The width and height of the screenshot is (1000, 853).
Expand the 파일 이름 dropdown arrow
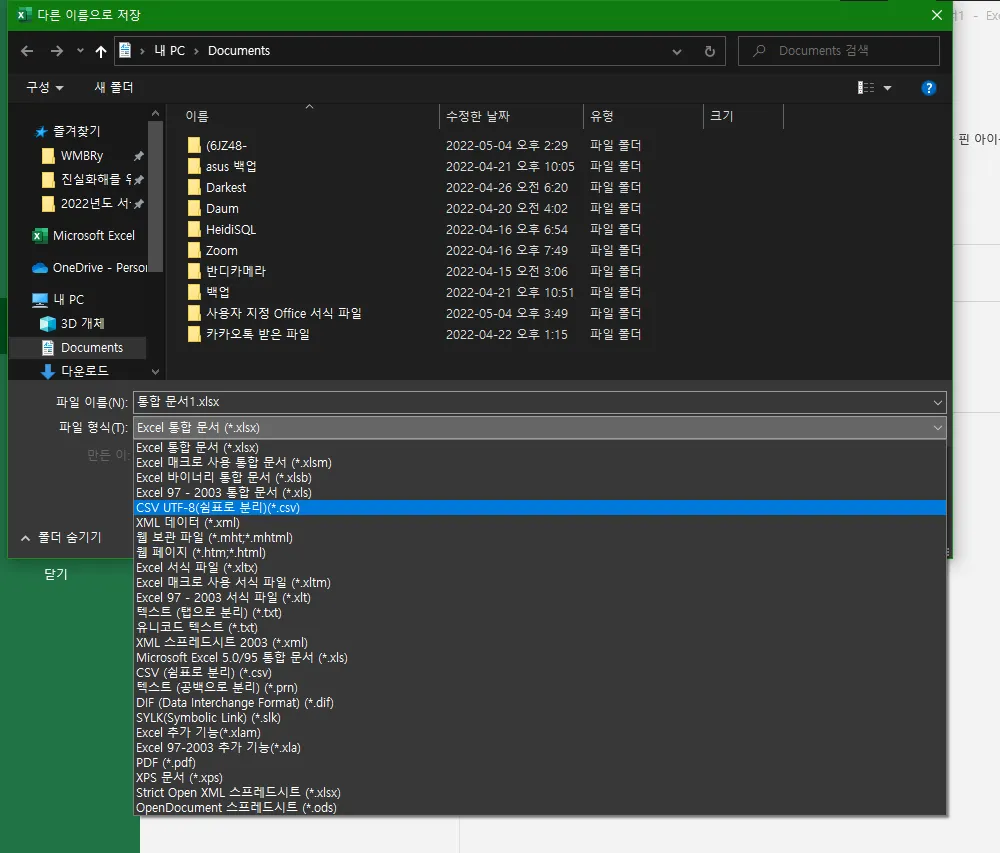pos(937,402)
